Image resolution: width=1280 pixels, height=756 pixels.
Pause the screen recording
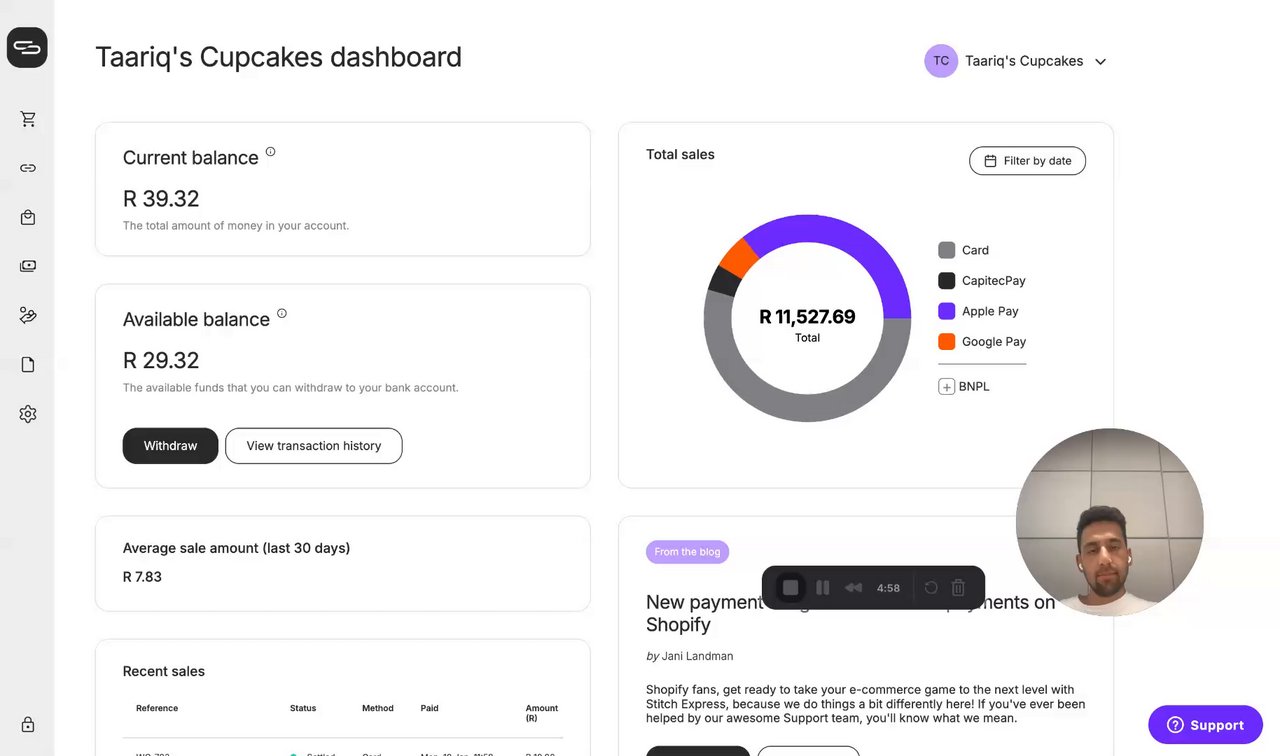pos(823,588)
